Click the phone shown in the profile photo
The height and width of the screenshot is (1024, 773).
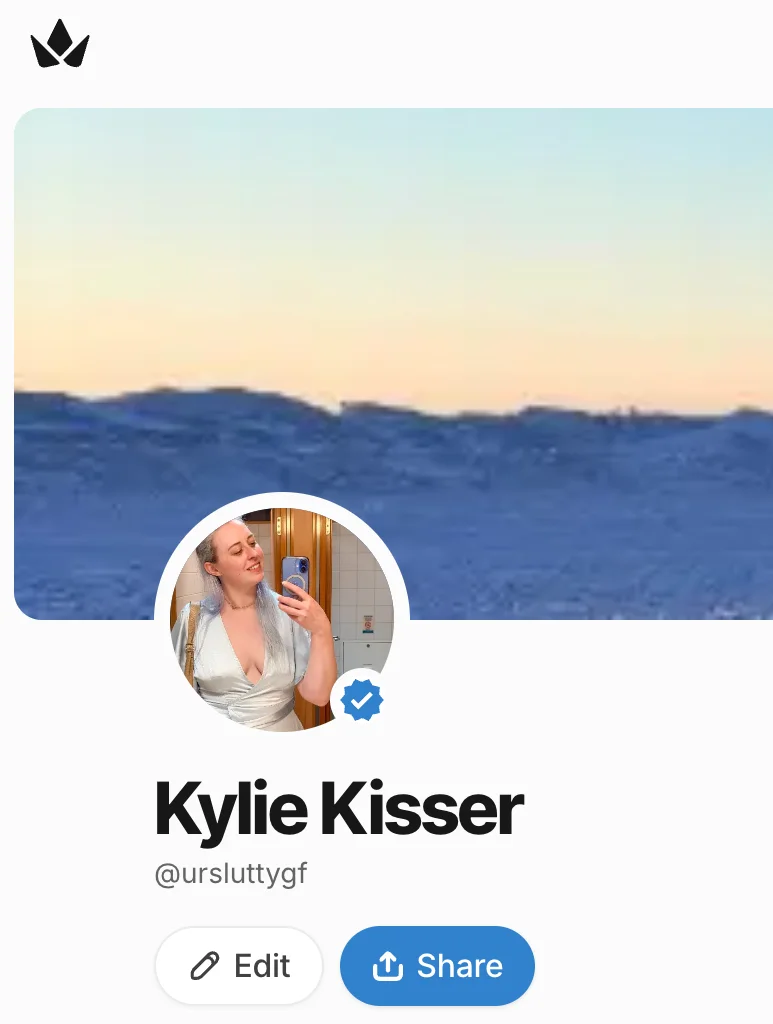point(294,578)
